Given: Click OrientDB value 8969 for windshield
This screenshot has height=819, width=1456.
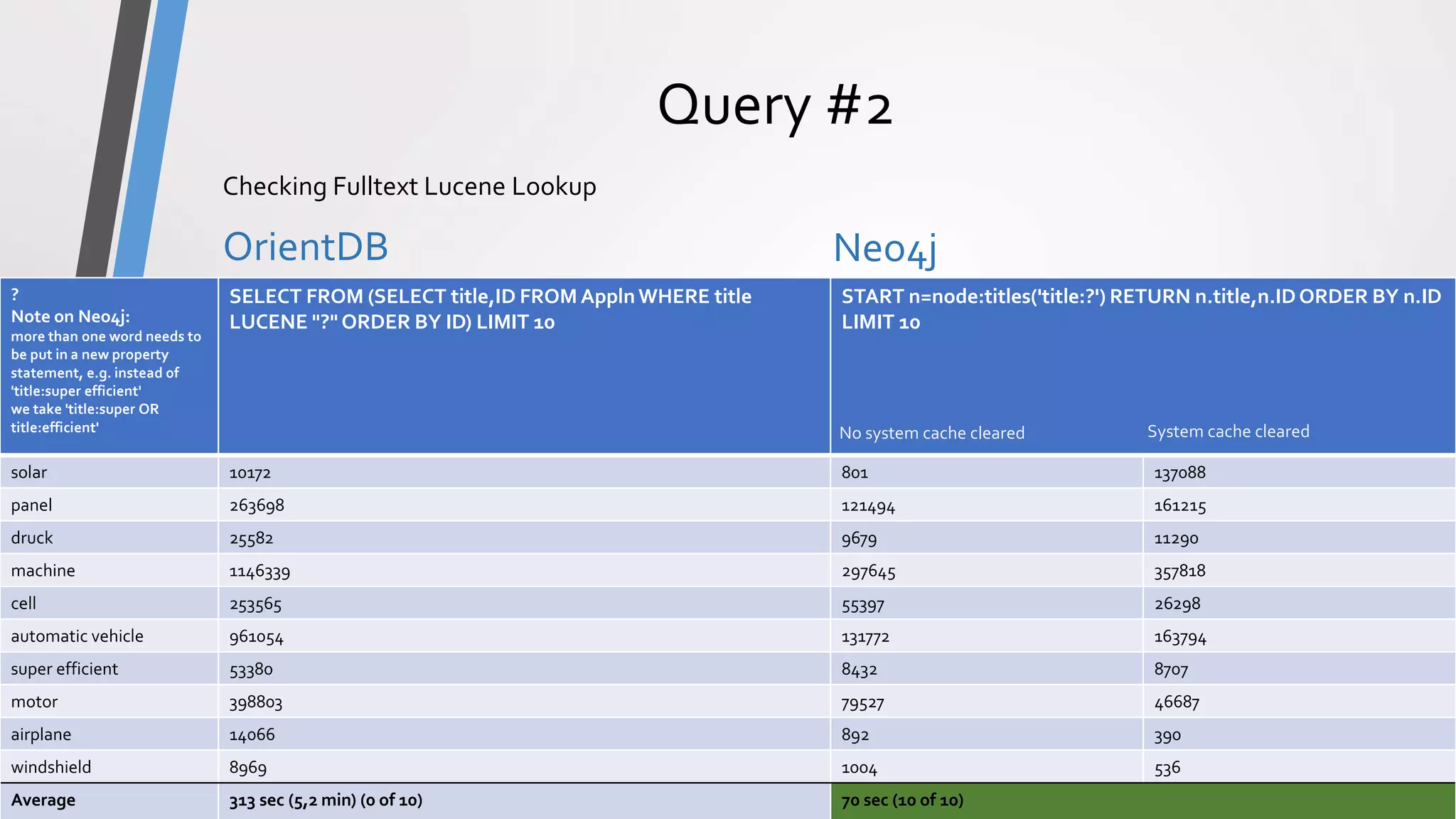Looking at the screenshot, I should (x=247, y=768).
